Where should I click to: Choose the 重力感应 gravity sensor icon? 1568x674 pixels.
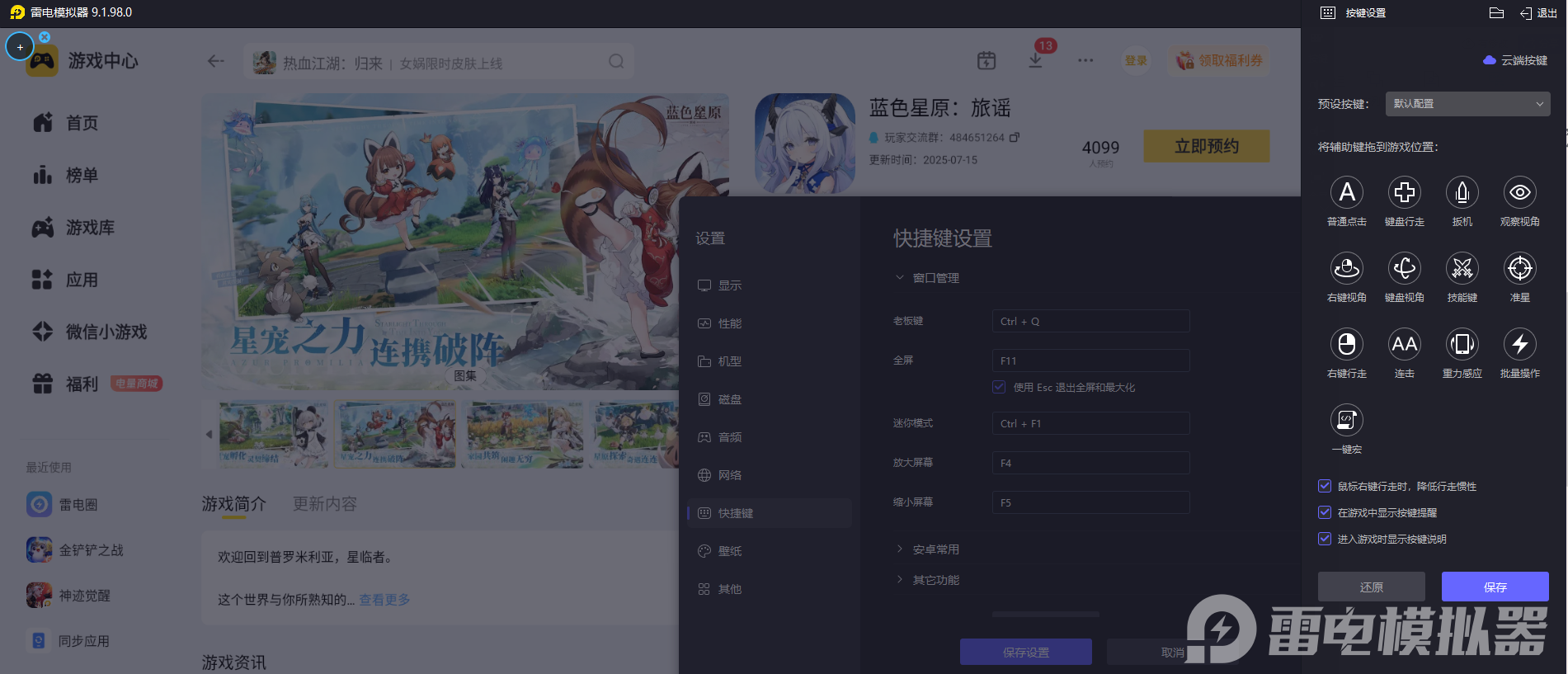(1462, 344)
